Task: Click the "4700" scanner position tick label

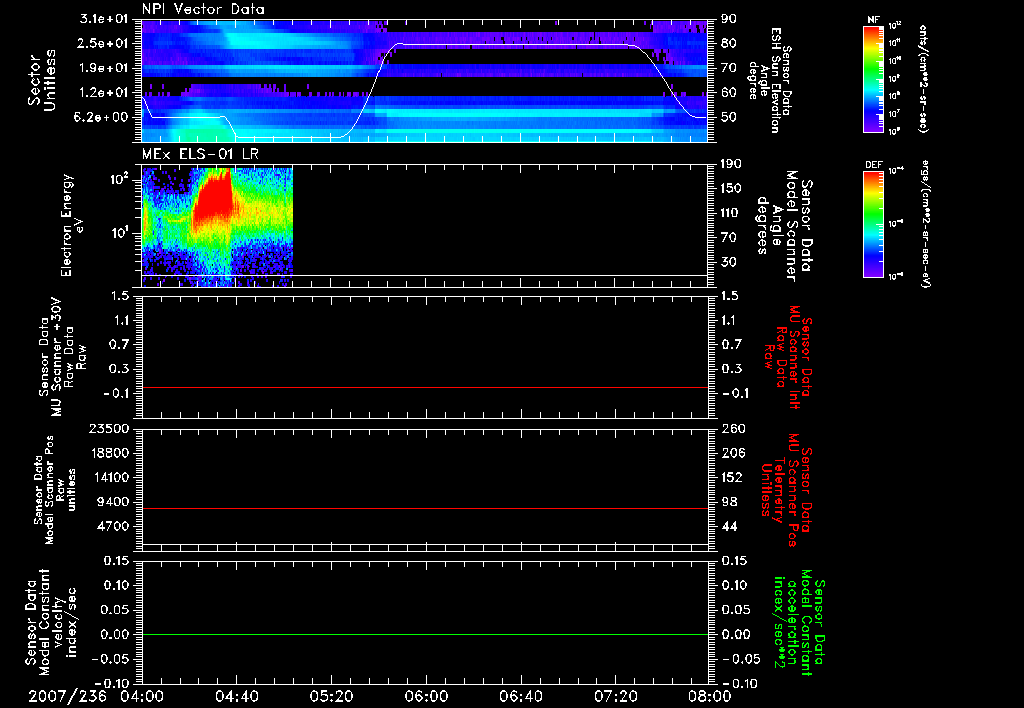Action: click(x=115, y=526)
